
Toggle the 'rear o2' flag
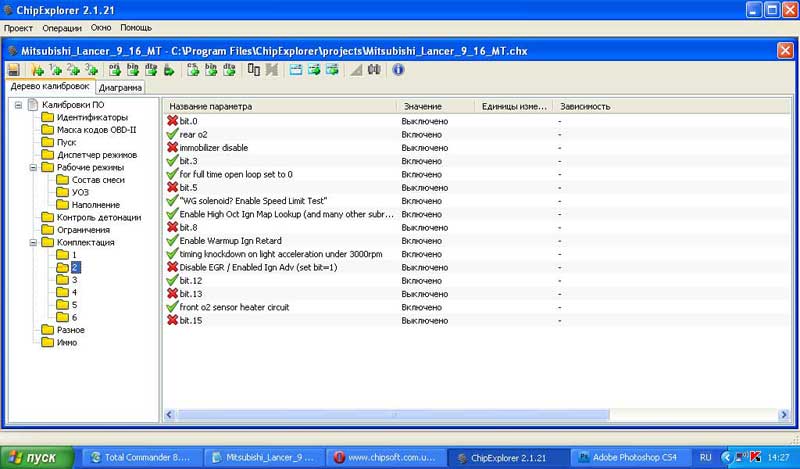(x=172, y=134)
